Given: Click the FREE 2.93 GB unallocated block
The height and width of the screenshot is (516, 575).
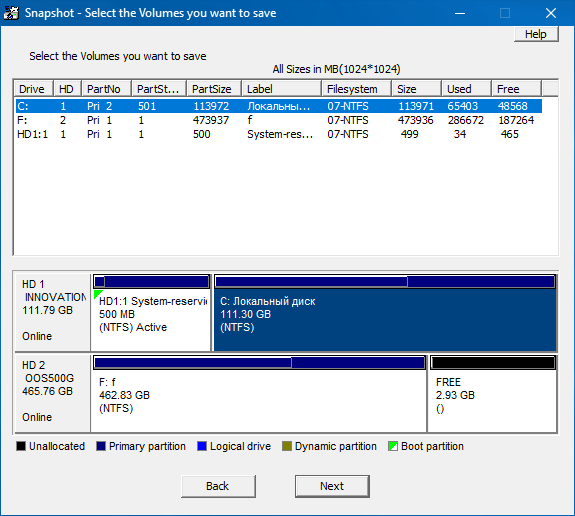Looking at the screenshot, I should (492, 394).
